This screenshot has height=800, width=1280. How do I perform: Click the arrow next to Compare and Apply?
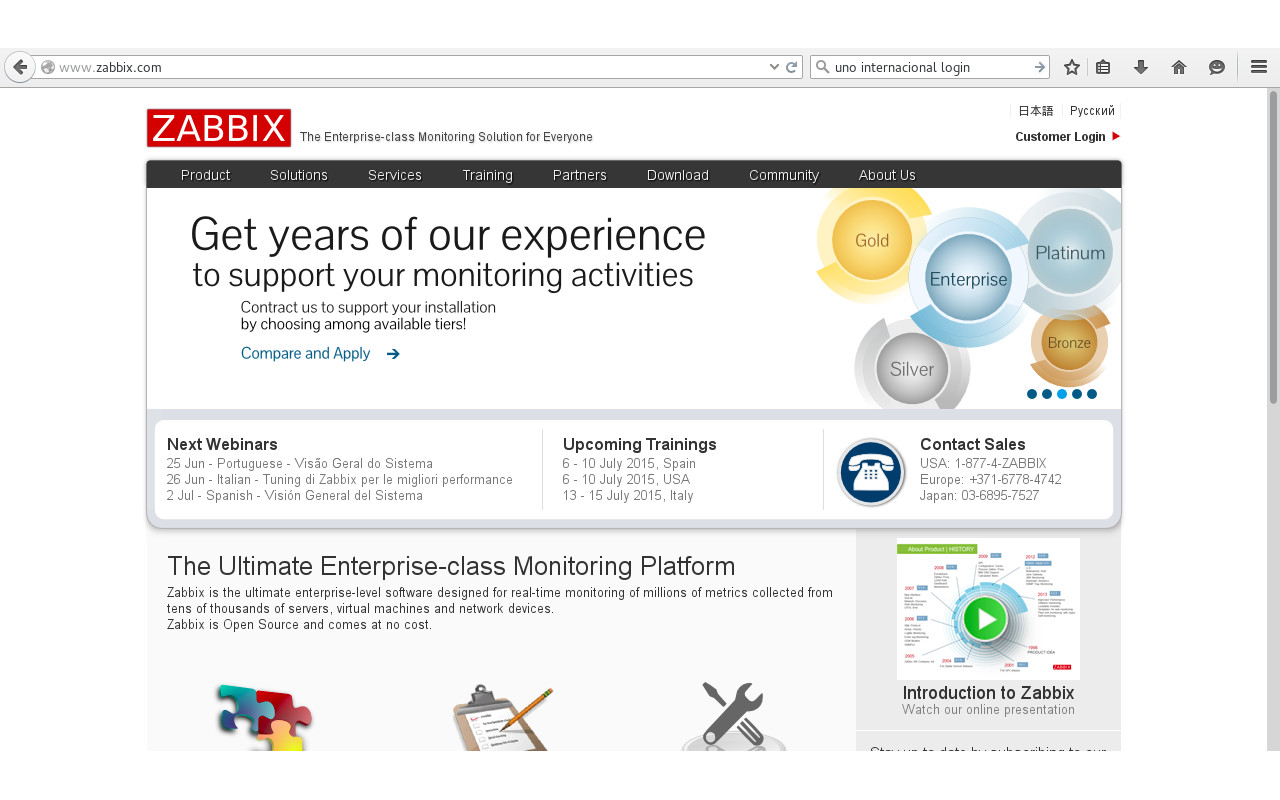pyautogui.click(x=393, y=354)
